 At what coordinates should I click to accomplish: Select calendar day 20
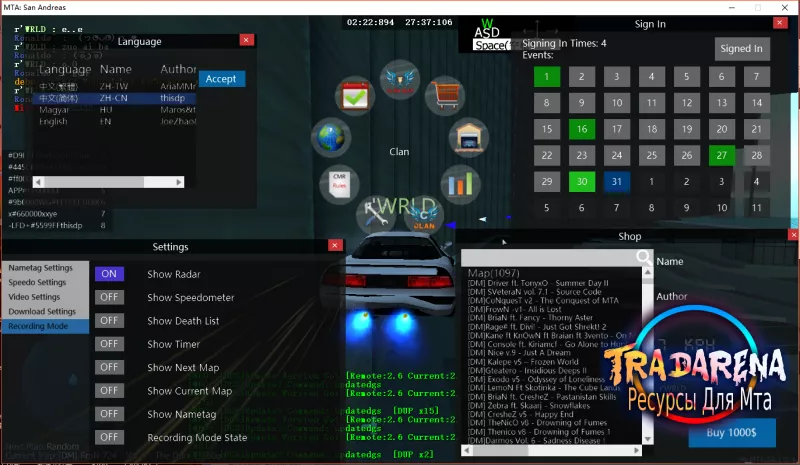[722, 129]
